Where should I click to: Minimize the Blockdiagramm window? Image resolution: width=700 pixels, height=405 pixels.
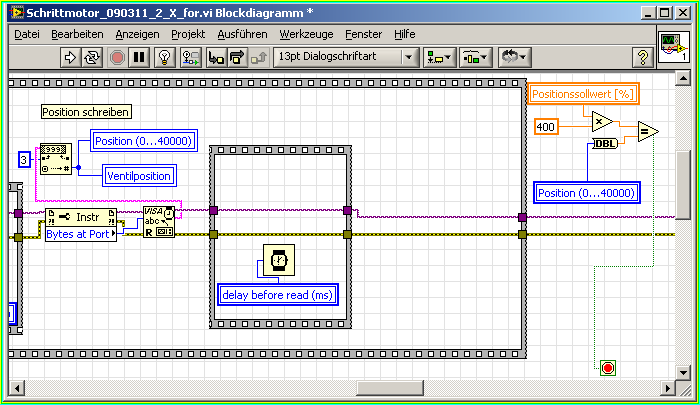(x=648, y=13)
